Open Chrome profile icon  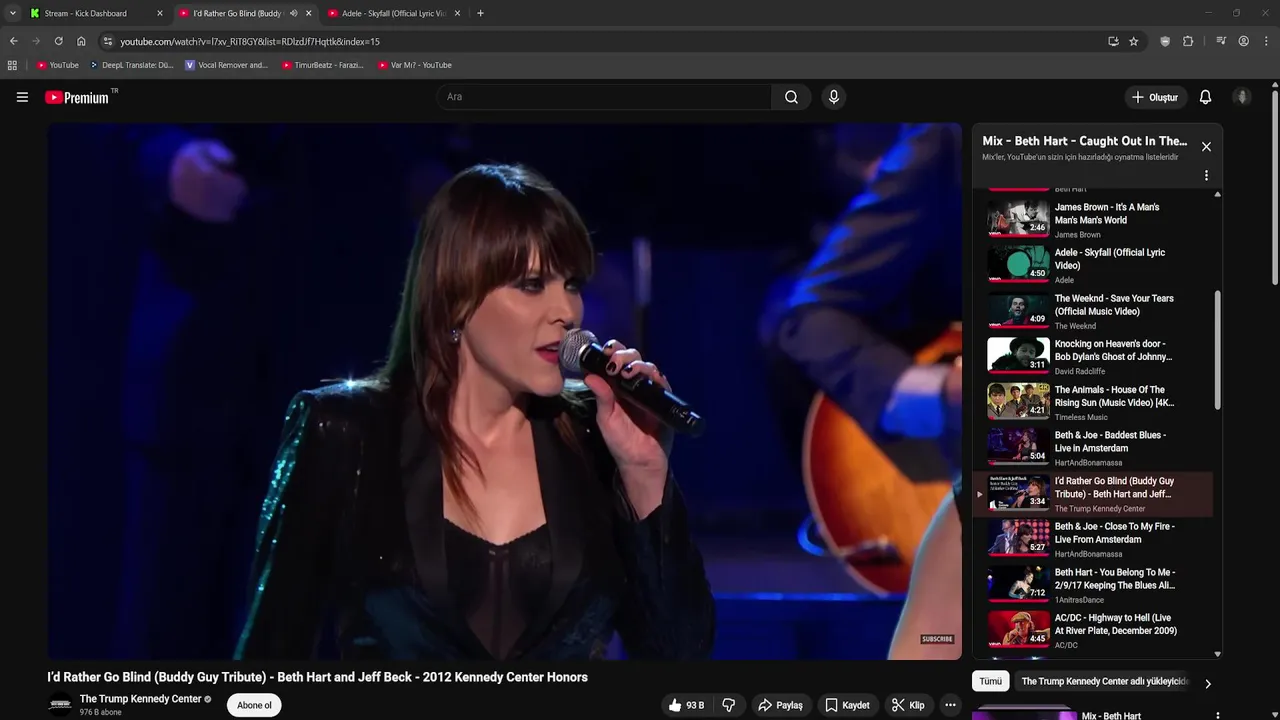(x=1243, y=41)
